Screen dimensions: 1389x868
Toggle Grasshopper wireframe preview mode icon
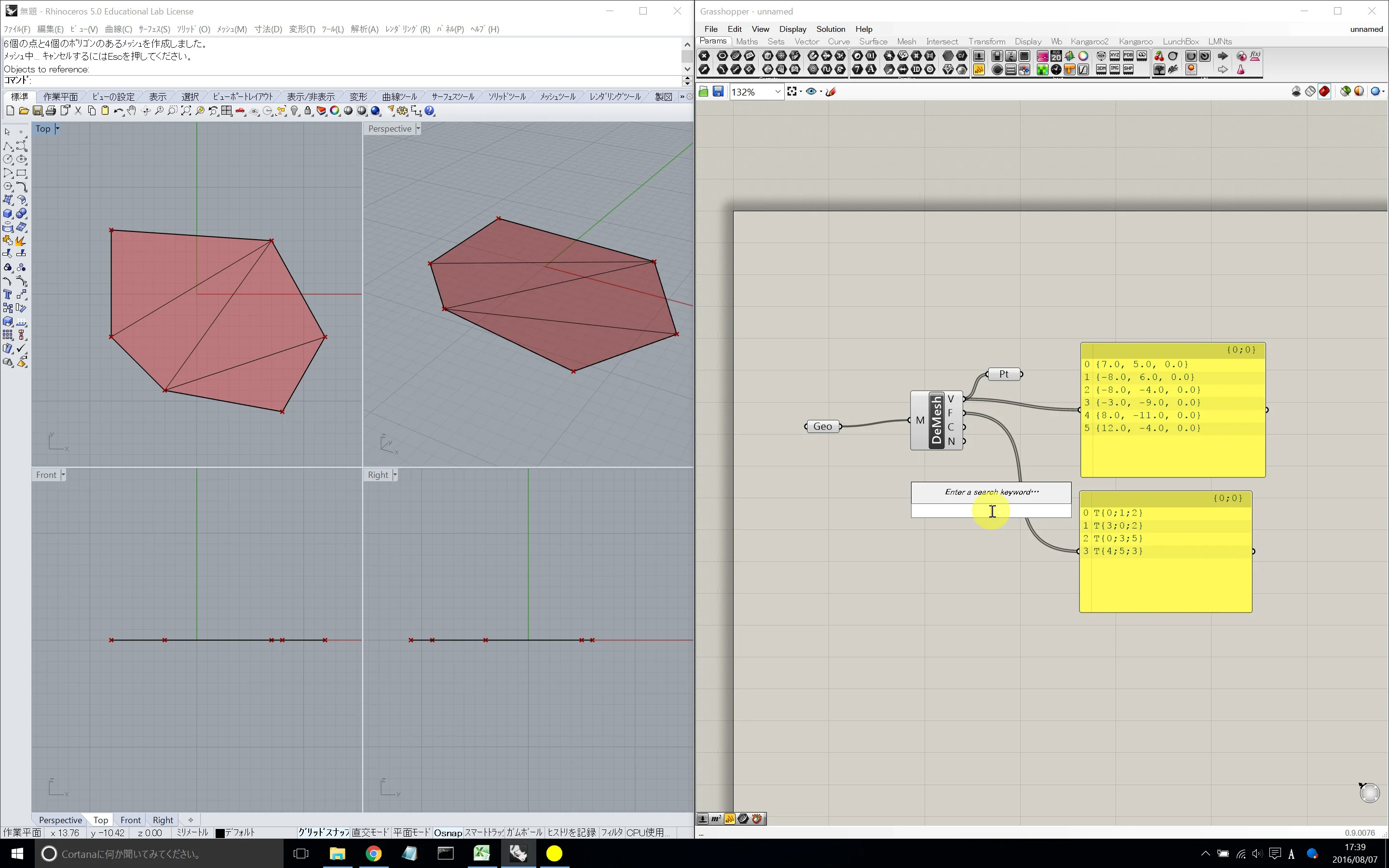click(x=1310, y=91)
